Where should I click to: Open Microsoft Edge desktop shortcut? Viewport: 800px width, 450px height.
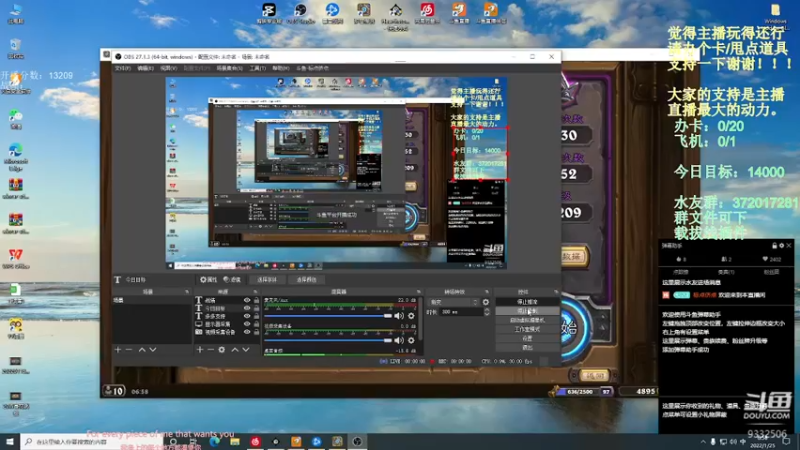[x=15, y=156]
